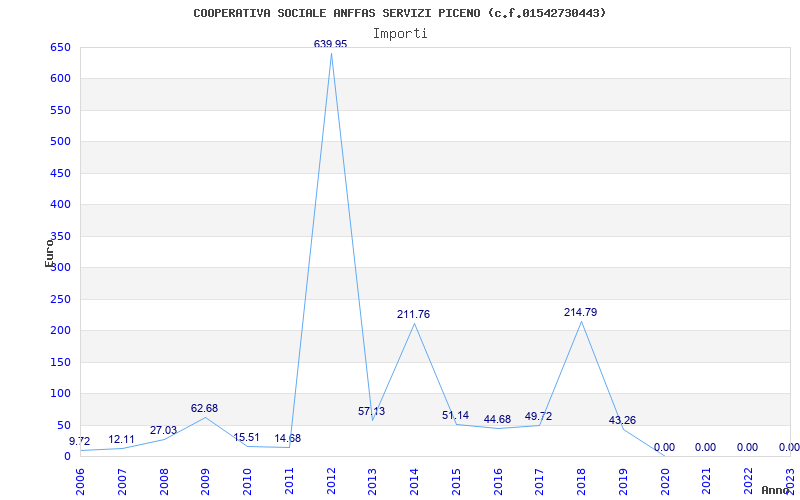This screenshot has width=800, height=500.
Task: Click the 44.68 data label
Action: (x=497, y=419)
